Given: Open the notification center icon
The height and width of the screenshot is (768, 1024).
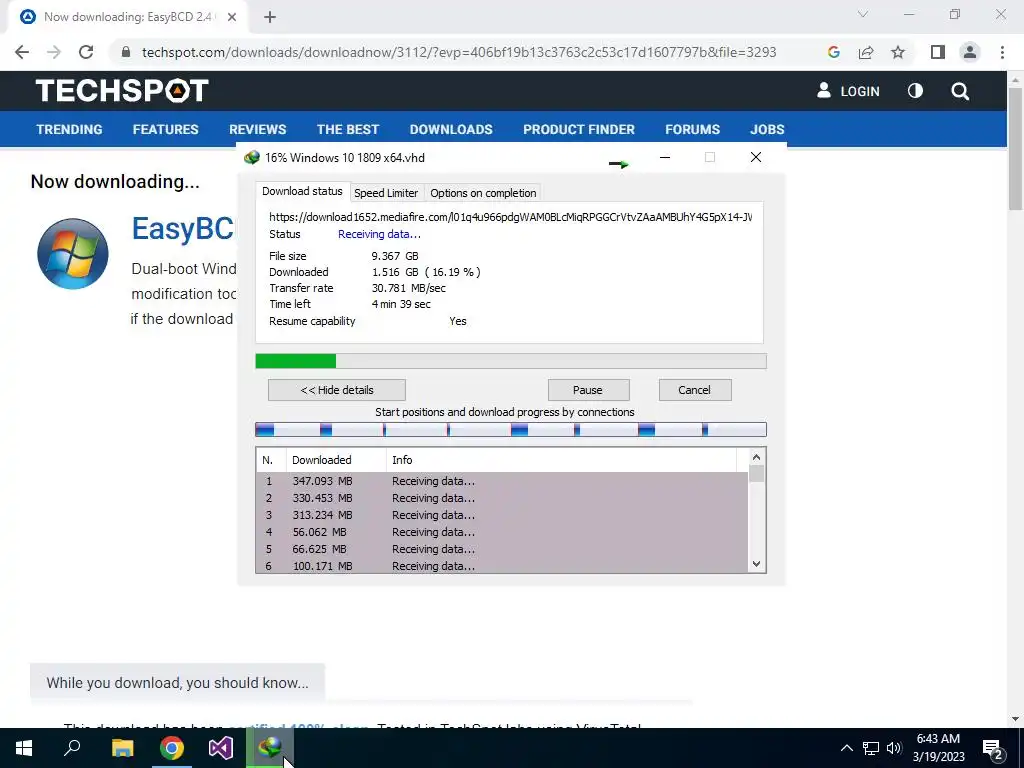Looking at the screenshot, I should coord(993,749).
